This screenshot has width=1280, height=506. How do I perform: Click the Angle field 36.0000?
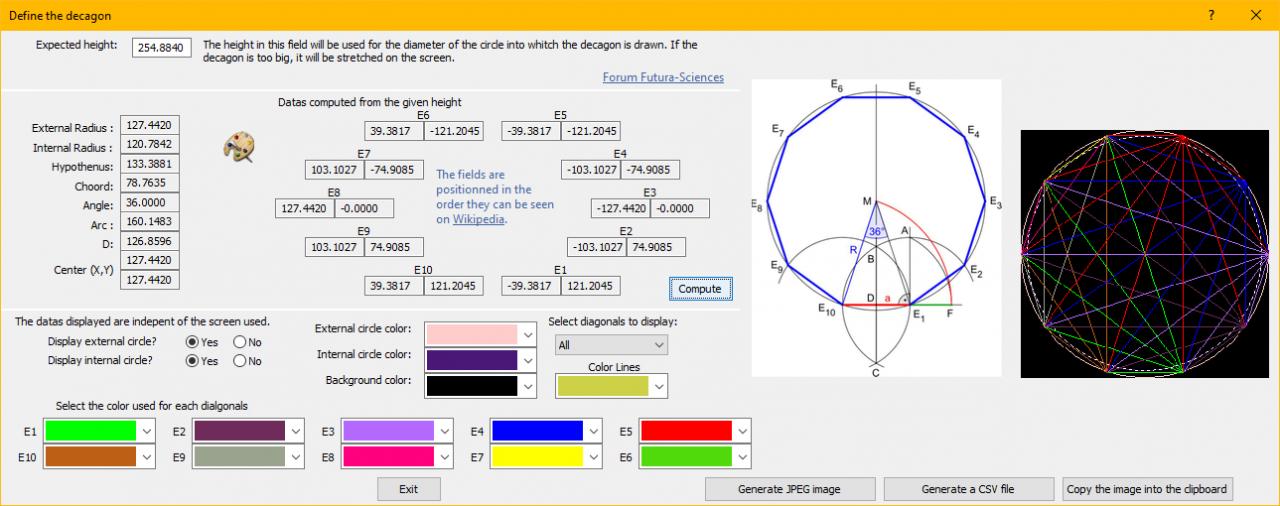[150, 202]
